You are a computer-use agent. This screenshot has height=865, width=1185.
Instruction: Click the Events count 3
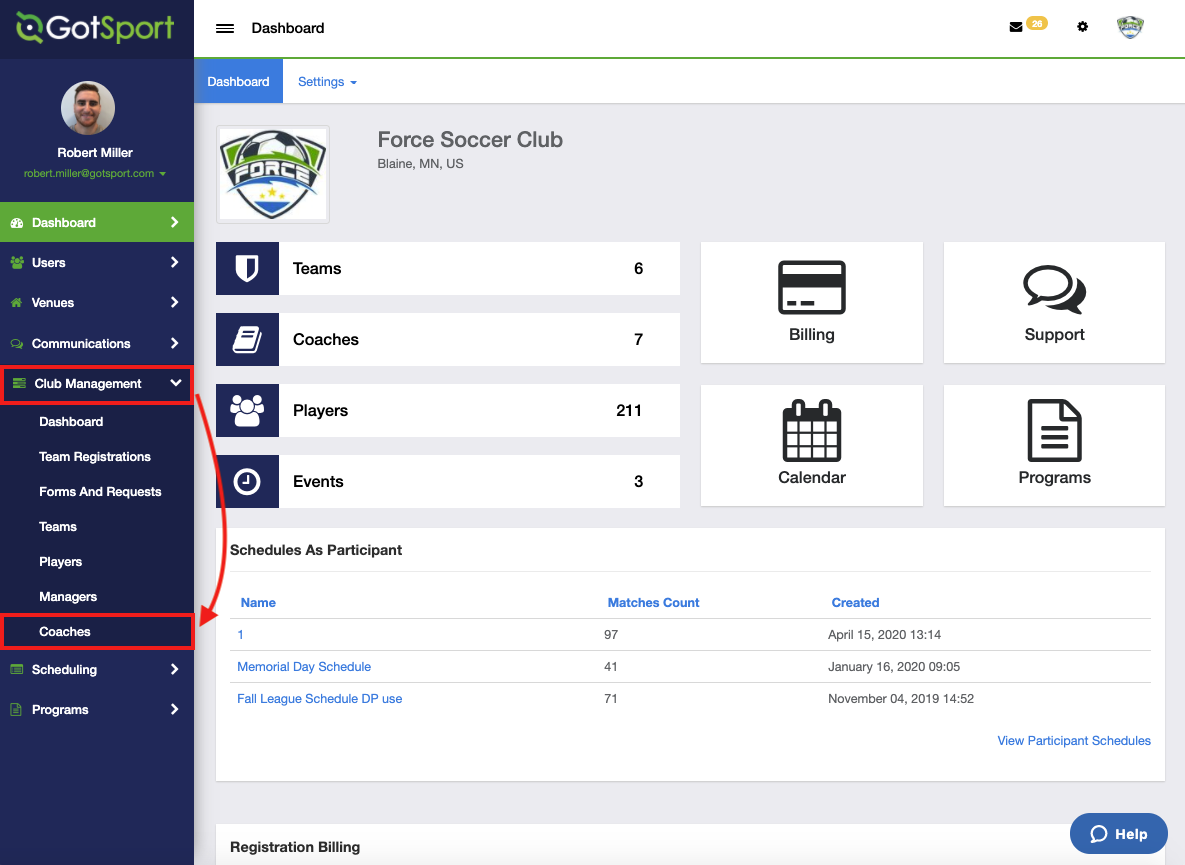click(639, 481)
